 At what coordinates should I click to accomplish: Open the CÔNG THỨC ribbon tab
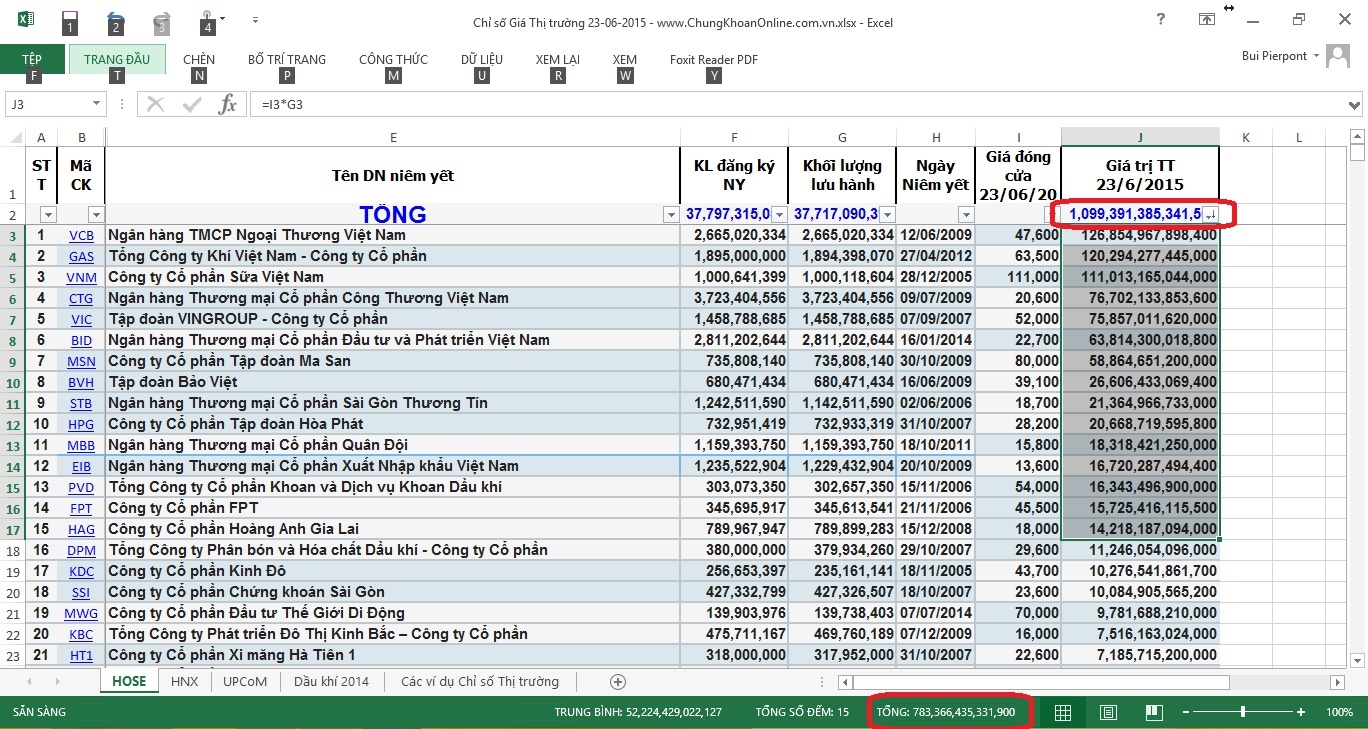click(x=393, y=59)
